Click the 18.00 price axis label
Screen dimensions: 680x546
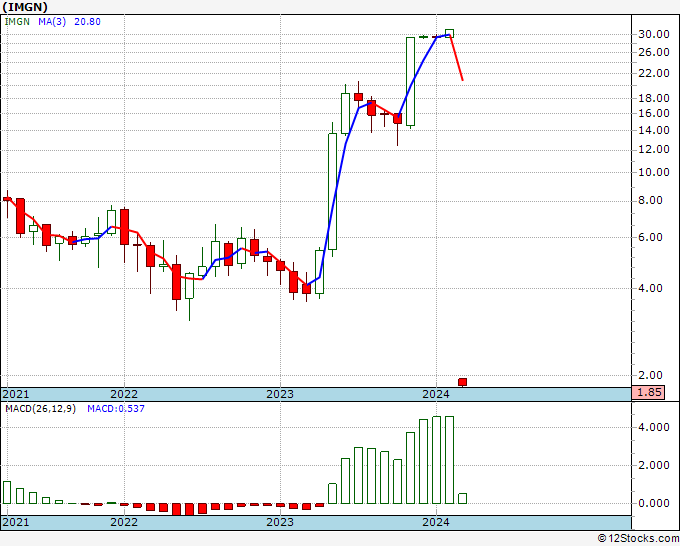click(x=654, y=98)
